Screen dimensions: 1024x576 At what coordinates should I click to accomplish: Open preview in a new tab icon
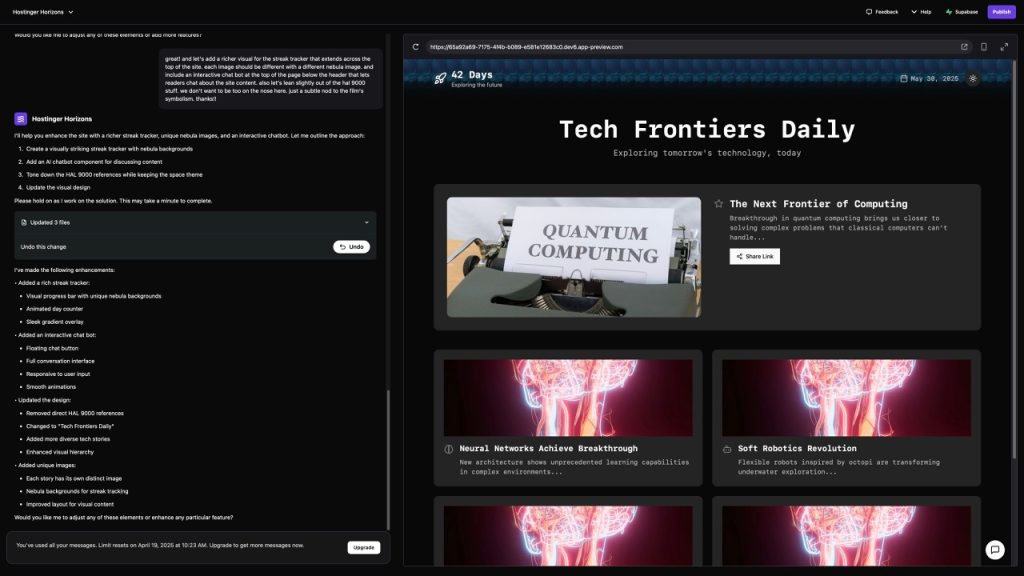[964, 47]
